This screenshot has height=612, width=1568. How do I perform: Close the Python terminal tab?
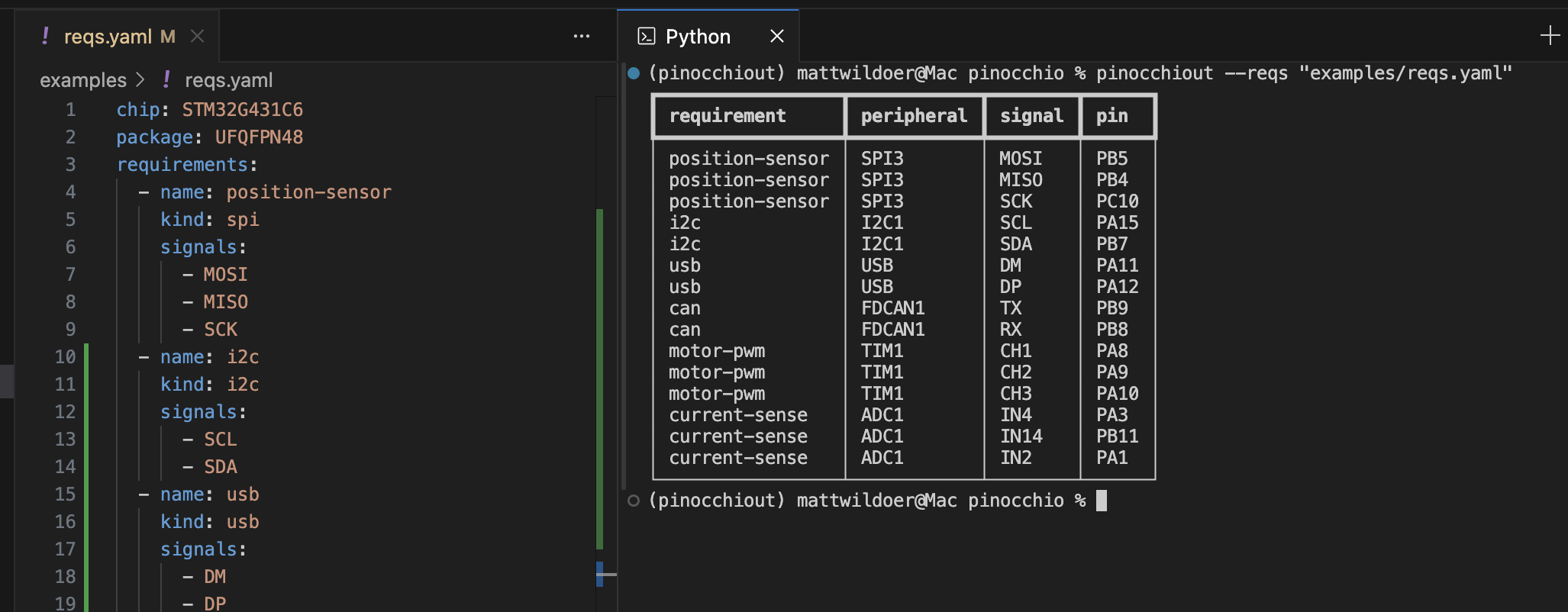[x=777, y=37]
